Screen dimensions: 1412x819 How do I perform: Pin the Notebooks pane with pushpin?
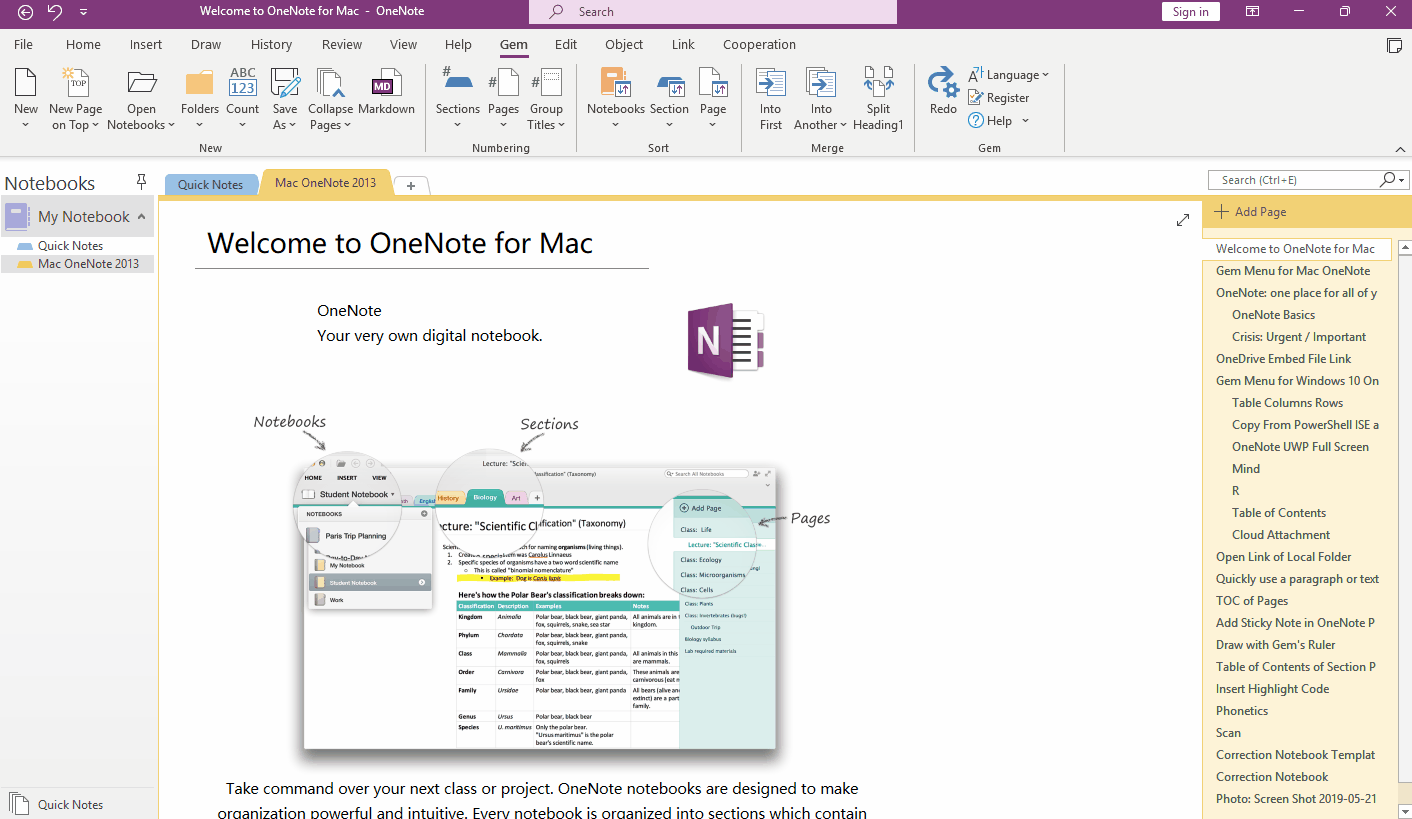141,182
